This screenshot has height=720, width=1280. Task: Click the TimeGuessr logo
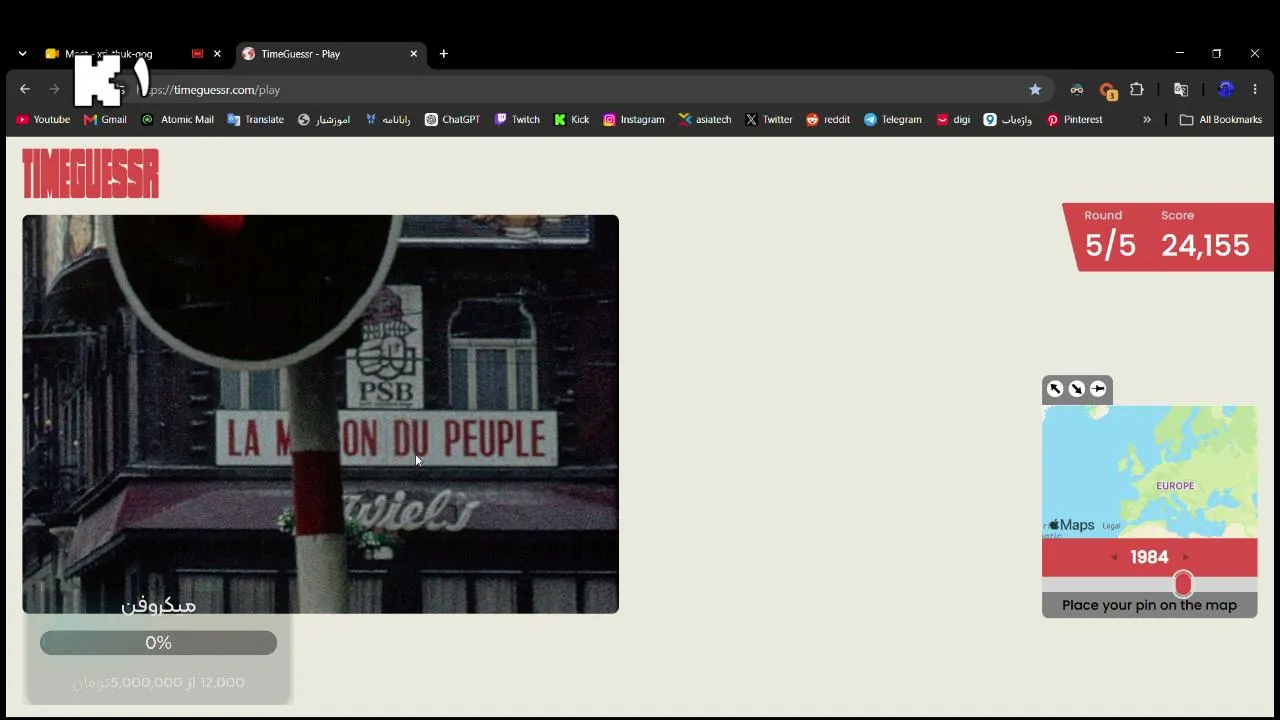pyautogui.click(x=90, y=174)
